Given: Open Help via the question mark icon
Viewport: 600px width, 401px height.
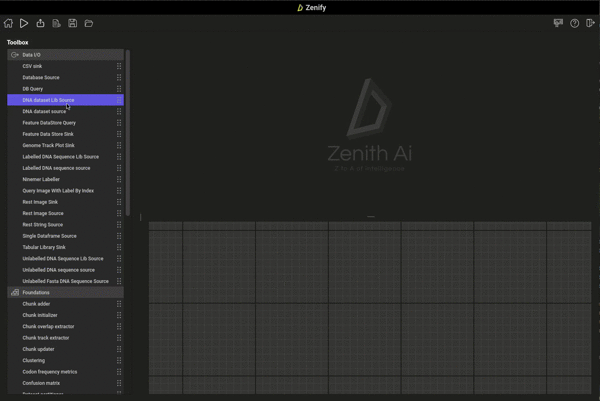Looking at the screenshot, I should click(574, 23).
